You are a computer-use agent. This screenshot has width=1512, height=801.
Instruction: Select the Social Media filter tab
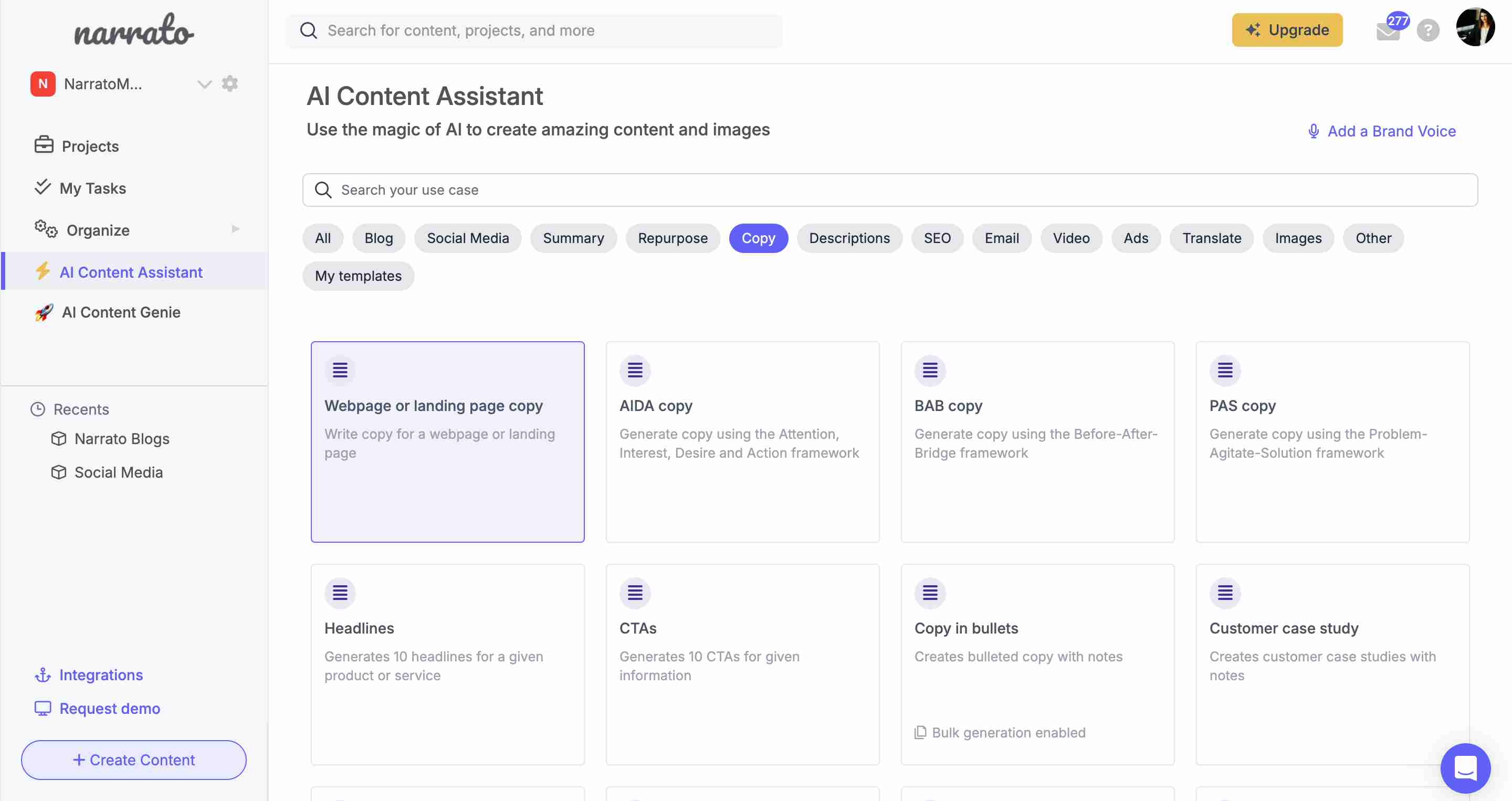(468, 238)
